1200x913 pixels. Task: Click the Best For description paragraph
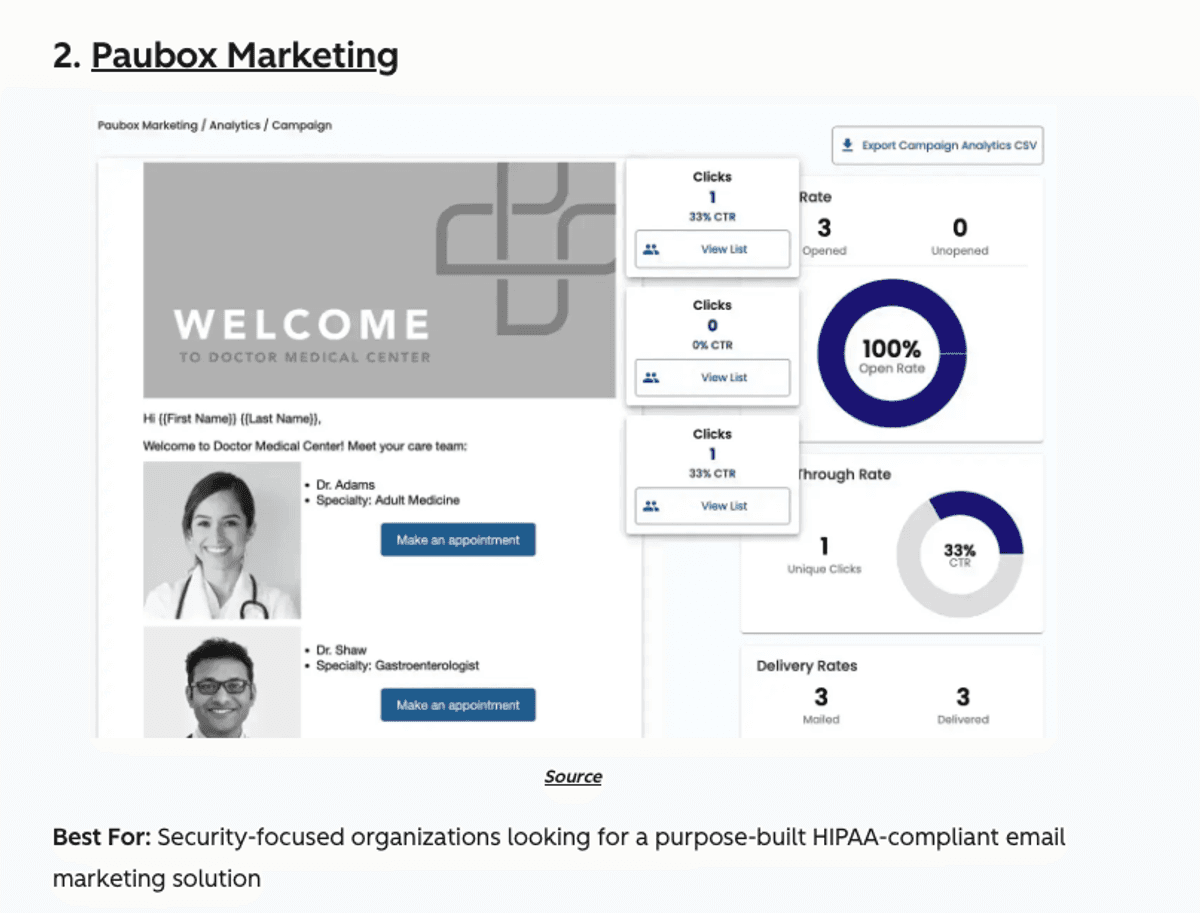(559, 858)
